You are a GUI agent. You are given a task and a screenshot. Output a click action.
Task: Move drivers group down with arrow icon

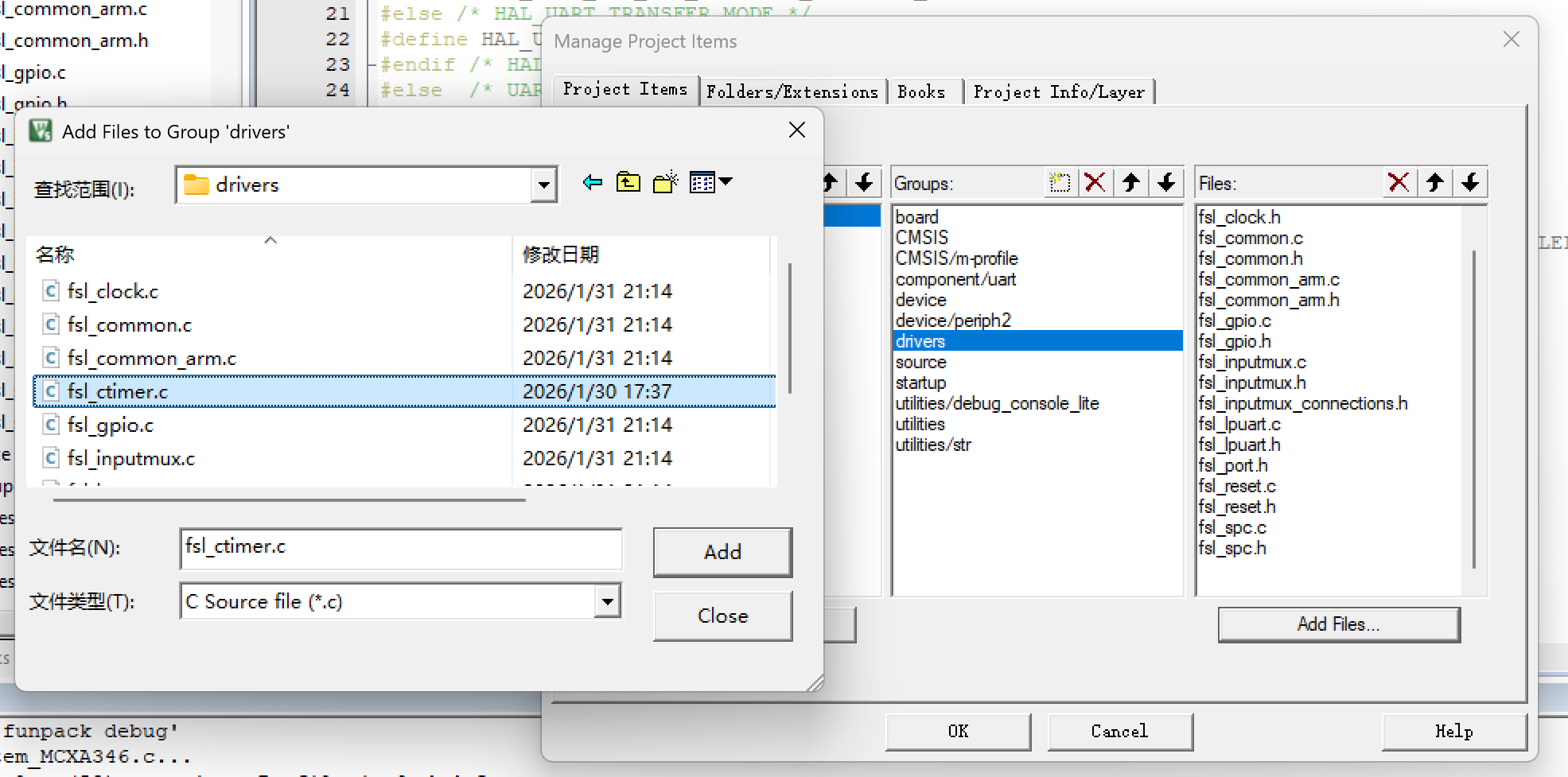coord(1166,182)
